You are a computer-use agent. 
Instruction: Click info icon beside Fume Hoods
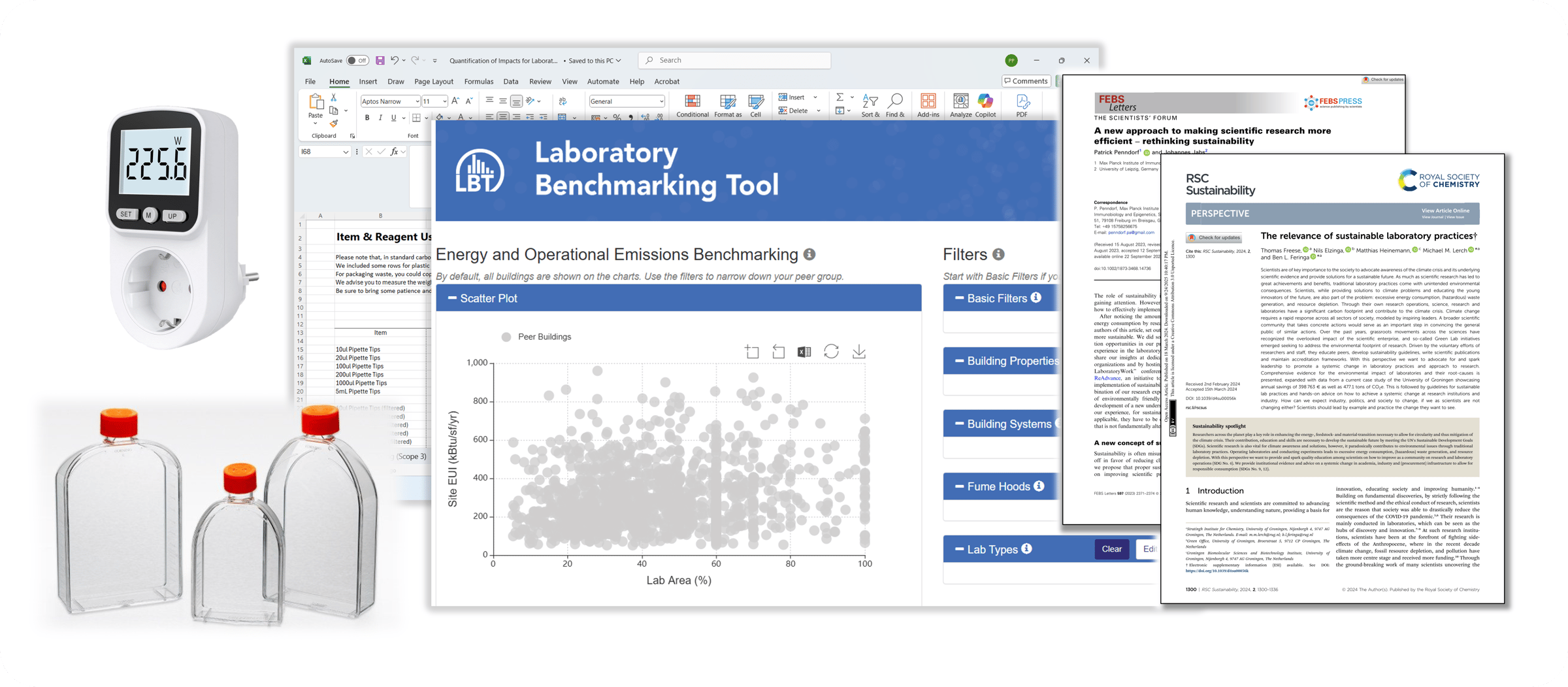point(1039,486)
